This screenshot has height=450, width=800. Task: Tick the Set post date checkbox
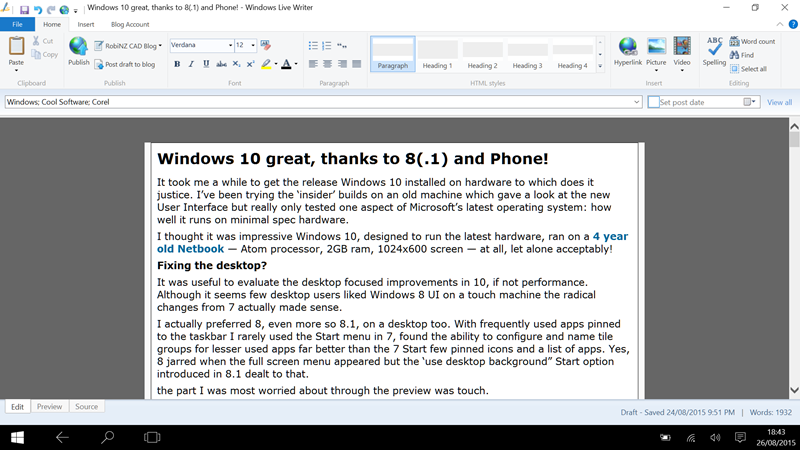point(654,102)
